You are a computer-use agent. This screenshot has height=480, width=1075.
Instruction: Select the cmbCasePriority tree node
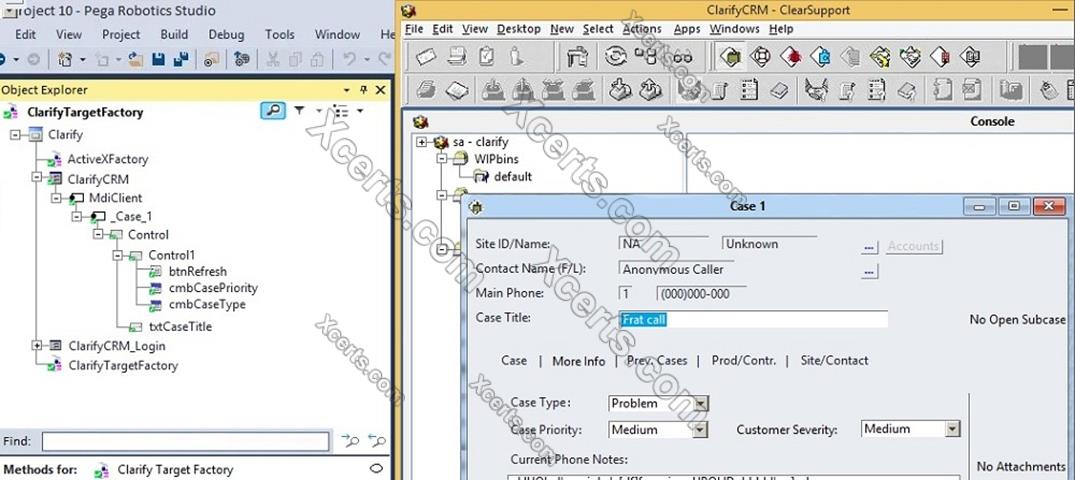pyautogui.click(x=213, y=288)
